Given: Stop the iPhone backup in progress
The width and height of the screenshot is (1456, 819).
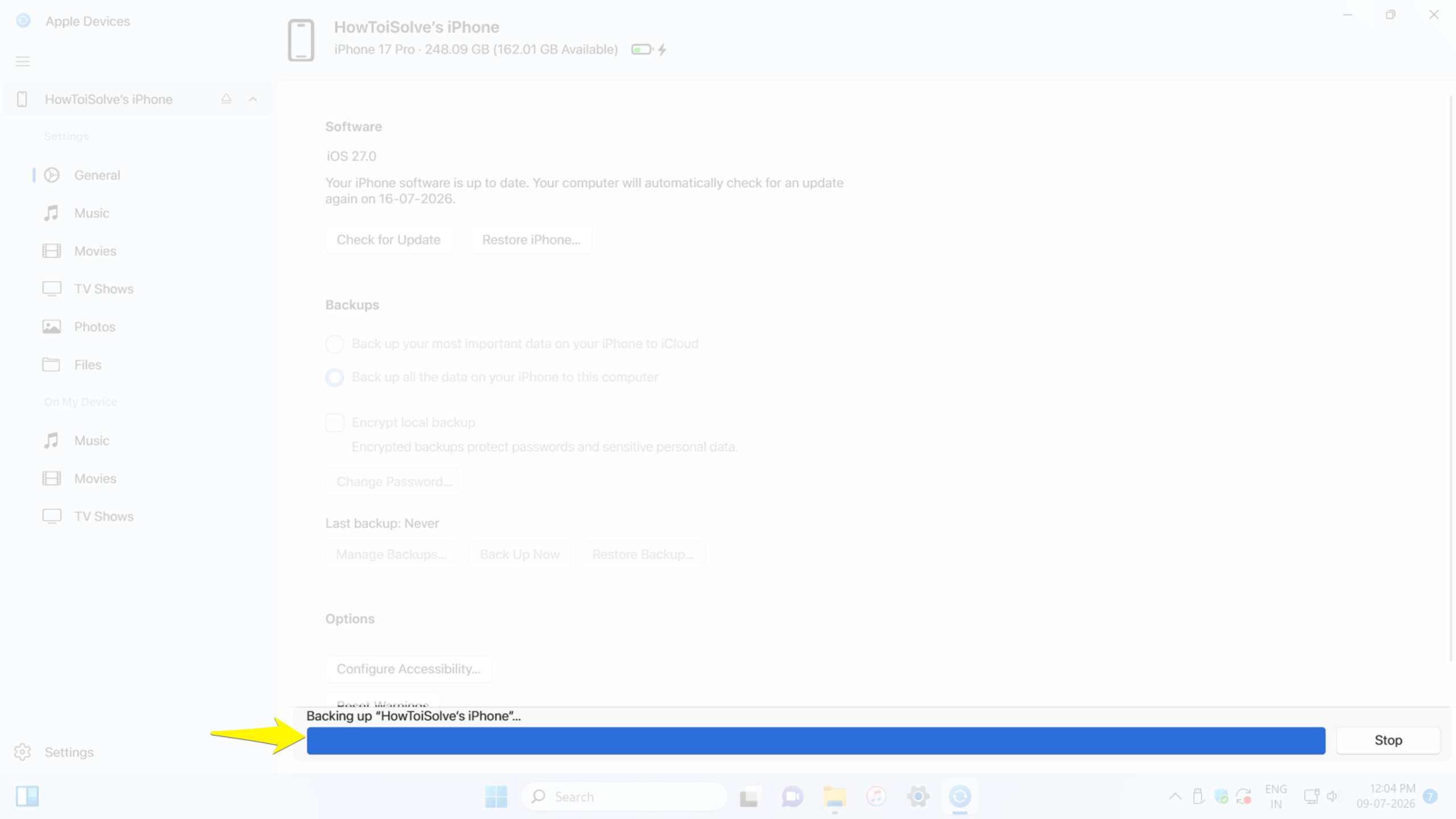Looking at the screenshot, I should click(x=1388, y=741).
